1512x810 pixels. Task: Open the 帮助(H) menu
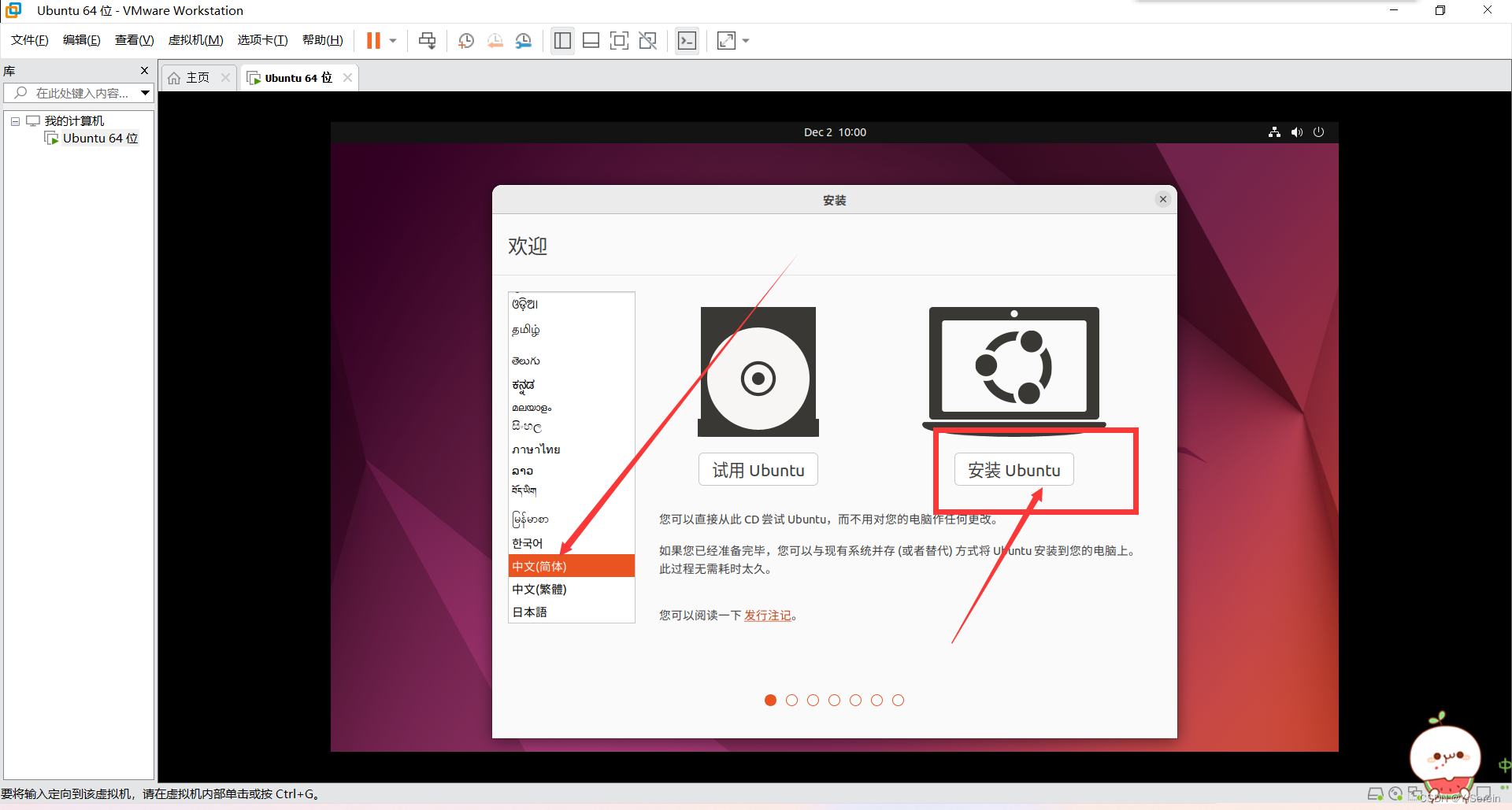[322, 40]
